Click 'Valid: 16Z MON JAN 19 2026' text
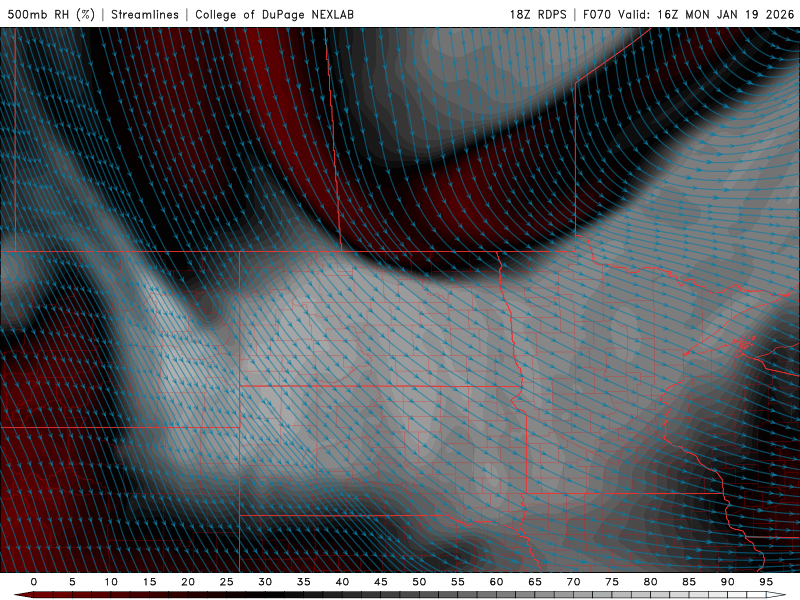800x600 pixels. click(706, 14)
